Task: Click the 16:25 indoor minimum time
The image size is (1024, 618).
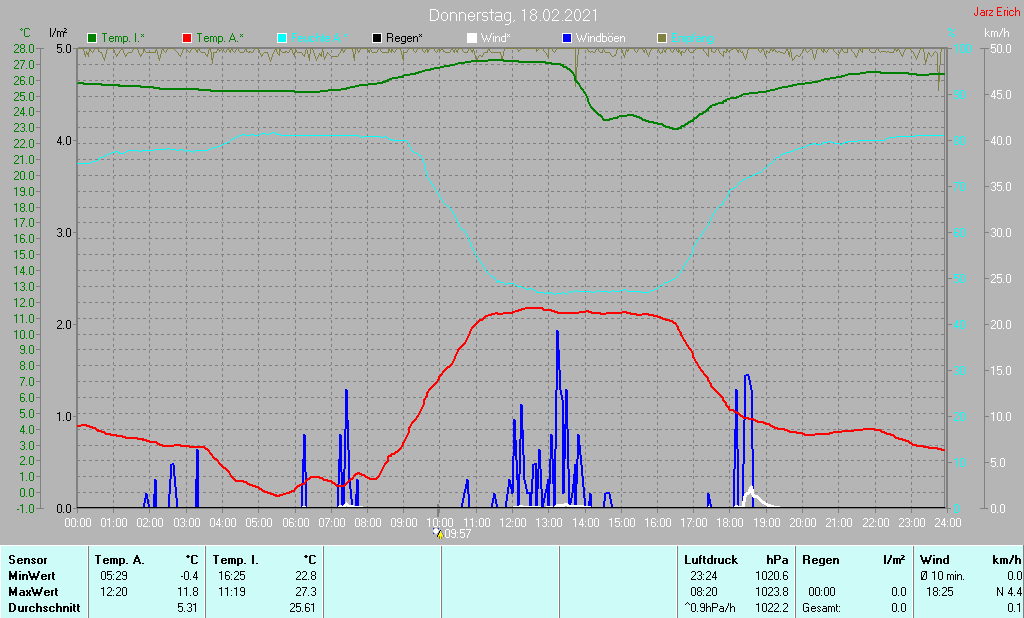Action: [x=232, y=576]
